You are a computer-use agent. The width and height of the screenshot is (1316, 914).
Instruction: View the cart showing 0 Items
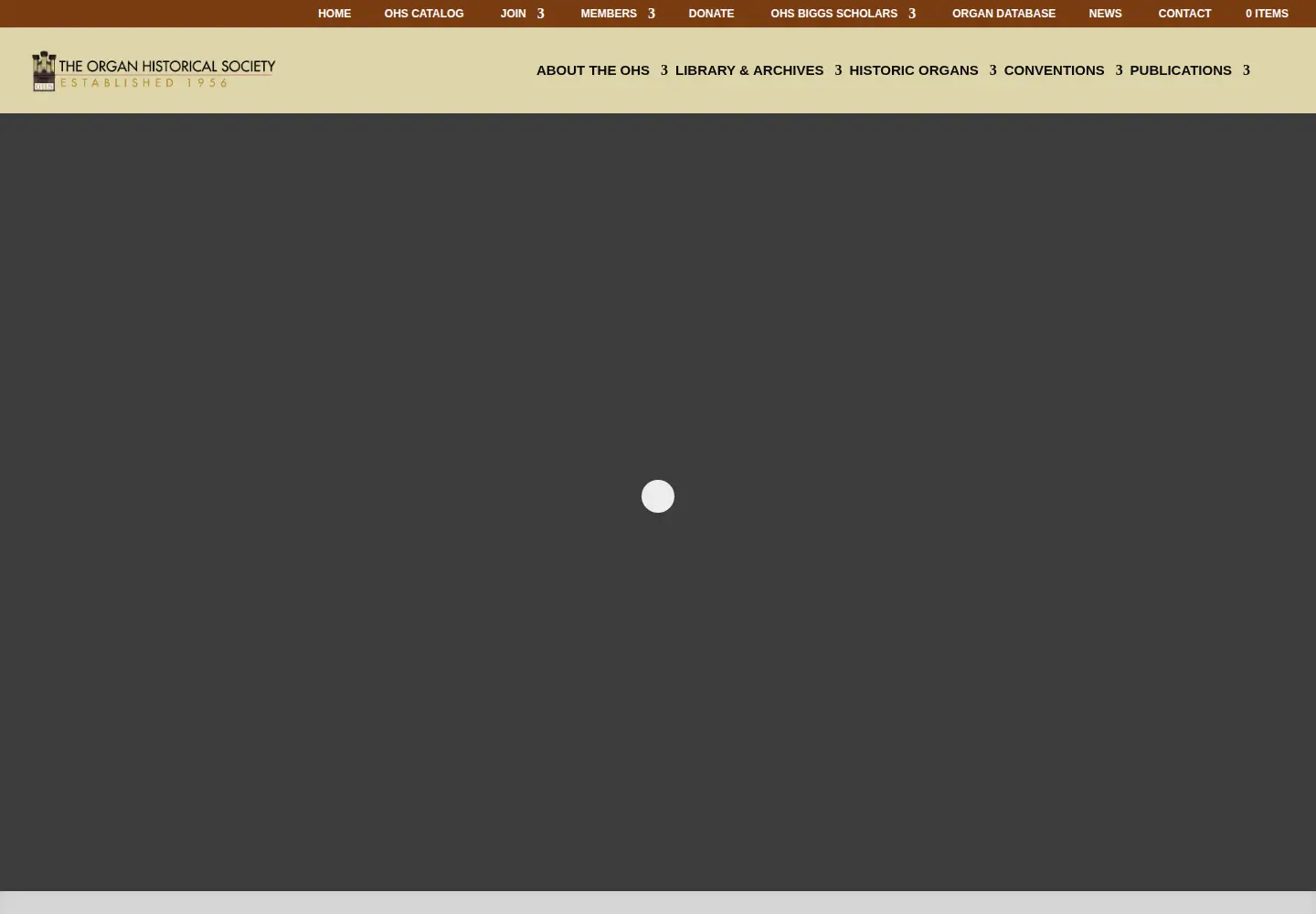tap(1267, 14)
